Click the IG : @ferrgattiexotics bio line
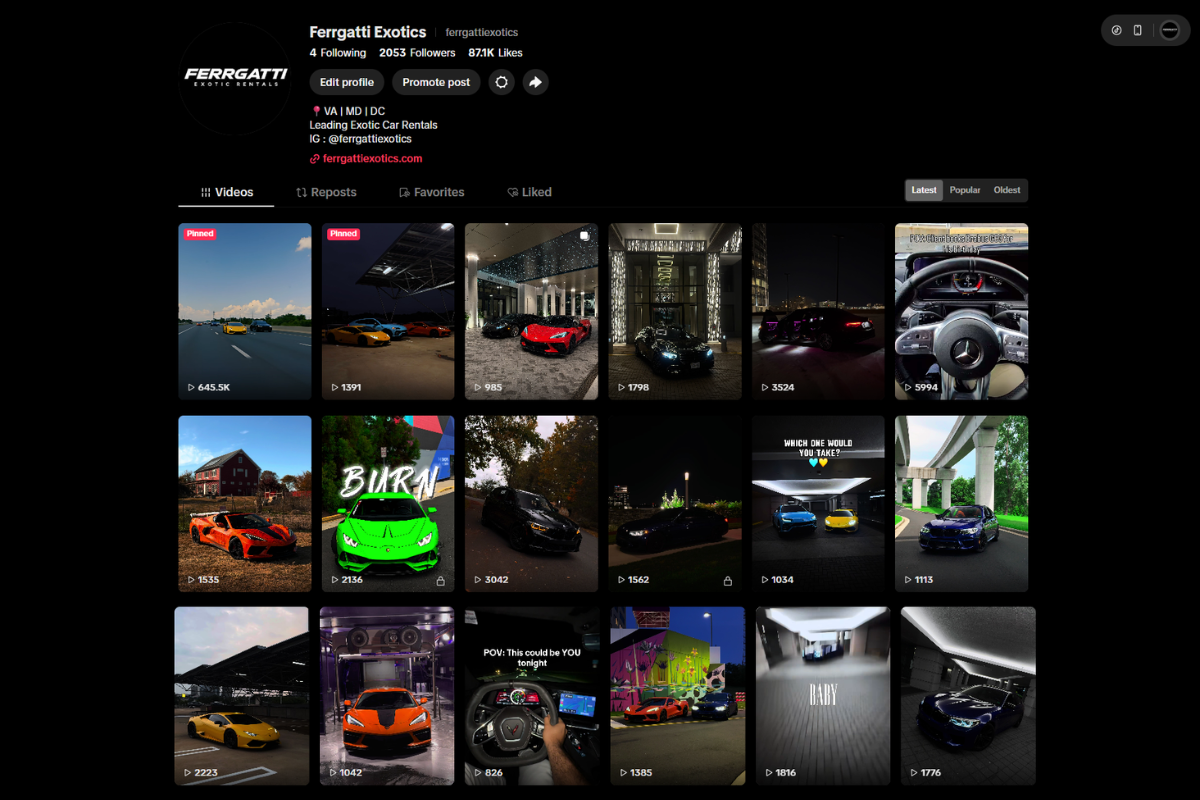The width and height of the screenshot is (1200, 800). coord(360,139)
